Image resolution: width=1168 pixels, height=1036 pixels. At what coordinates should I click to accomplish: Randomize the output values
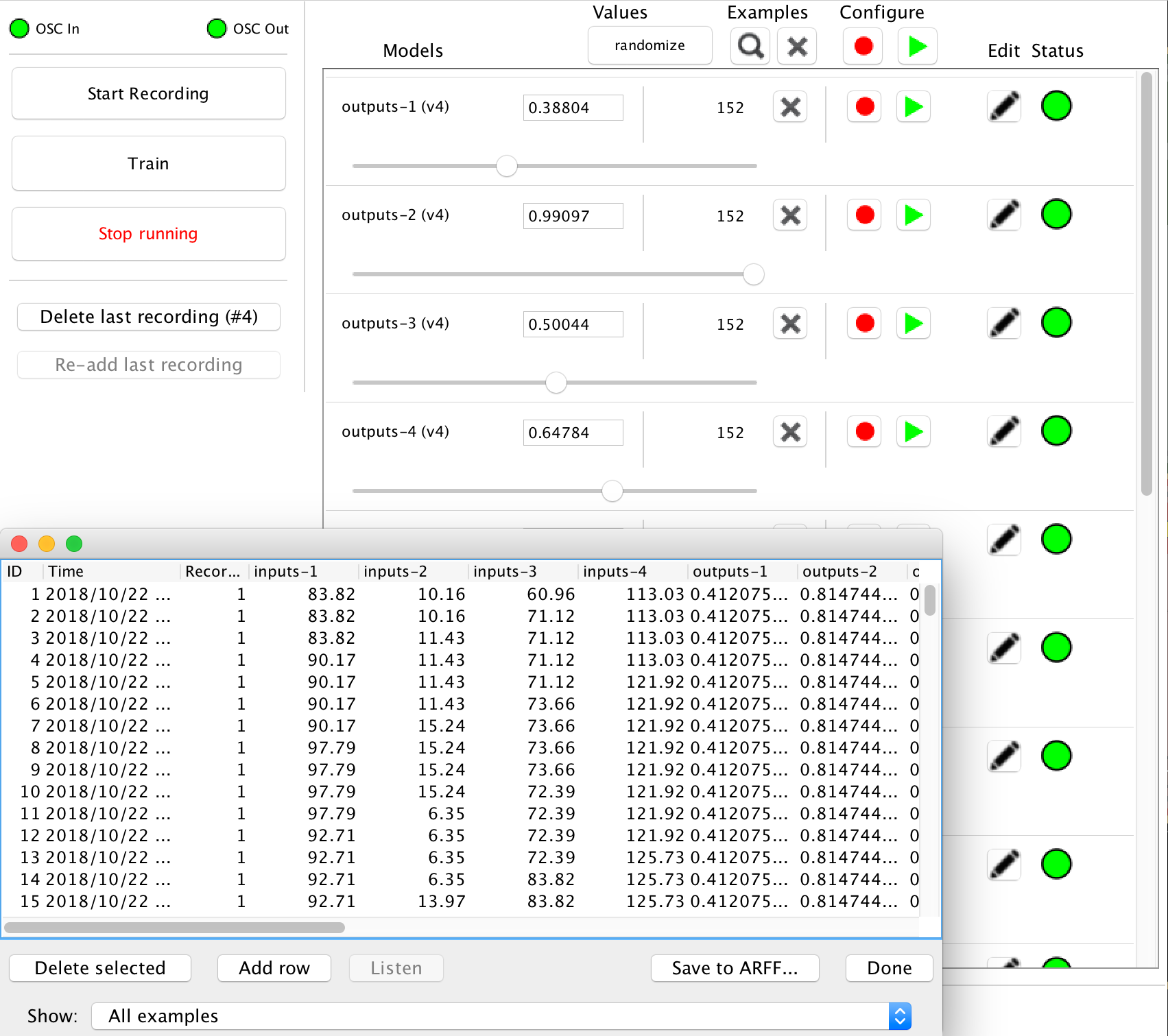pyautogui.click(x=649, y=46)
